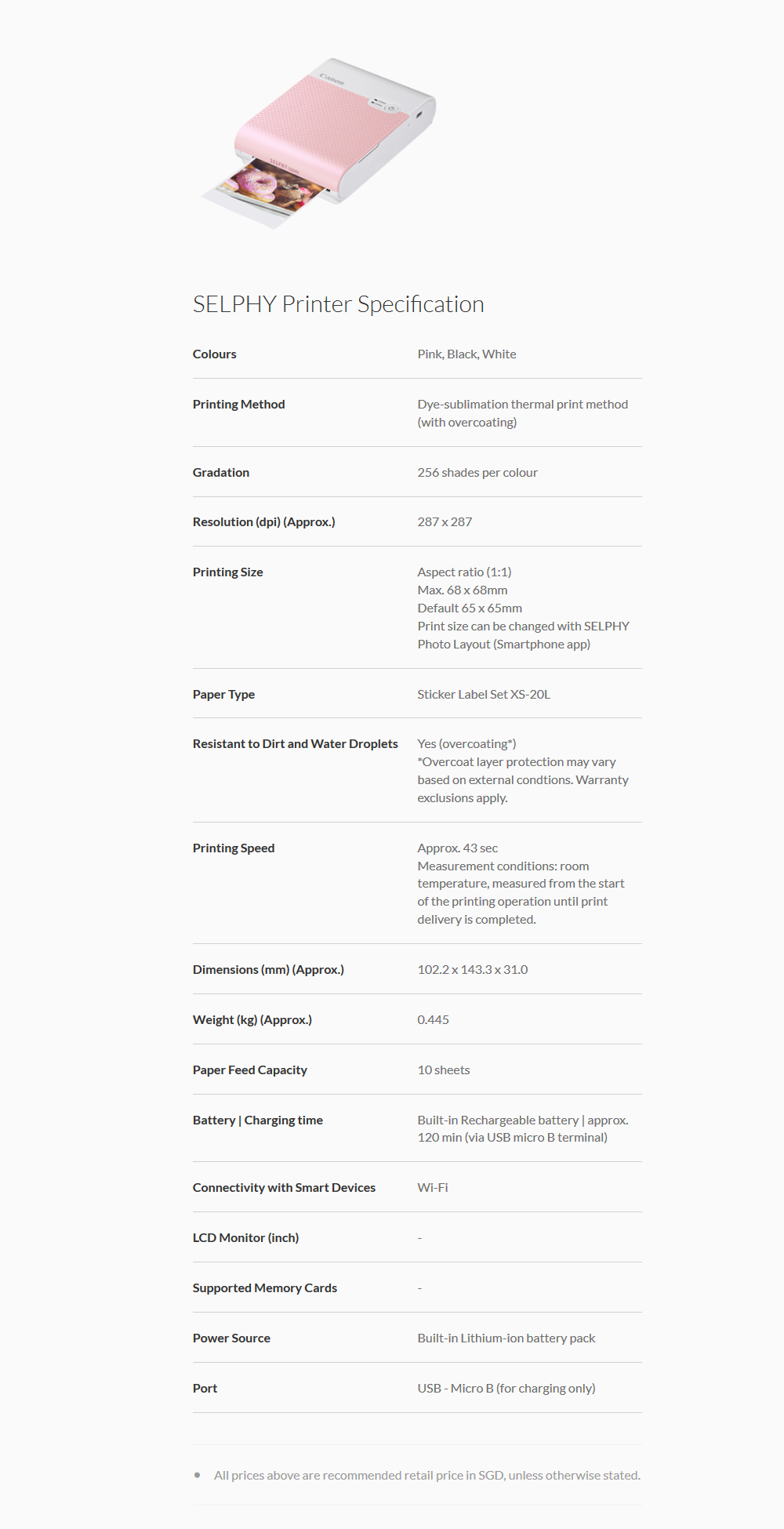This screenshot has height=1529, width=784.
Task: Click the Approx. 43 sec printing speed text
Action: click(457, 848)
